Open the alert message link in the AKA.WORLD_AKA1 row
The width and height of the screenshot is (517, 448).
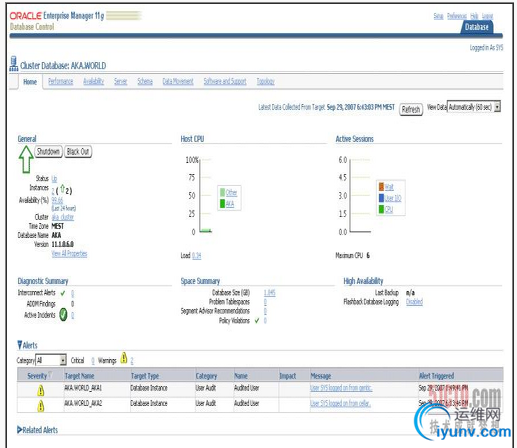[x=341, y=388]
